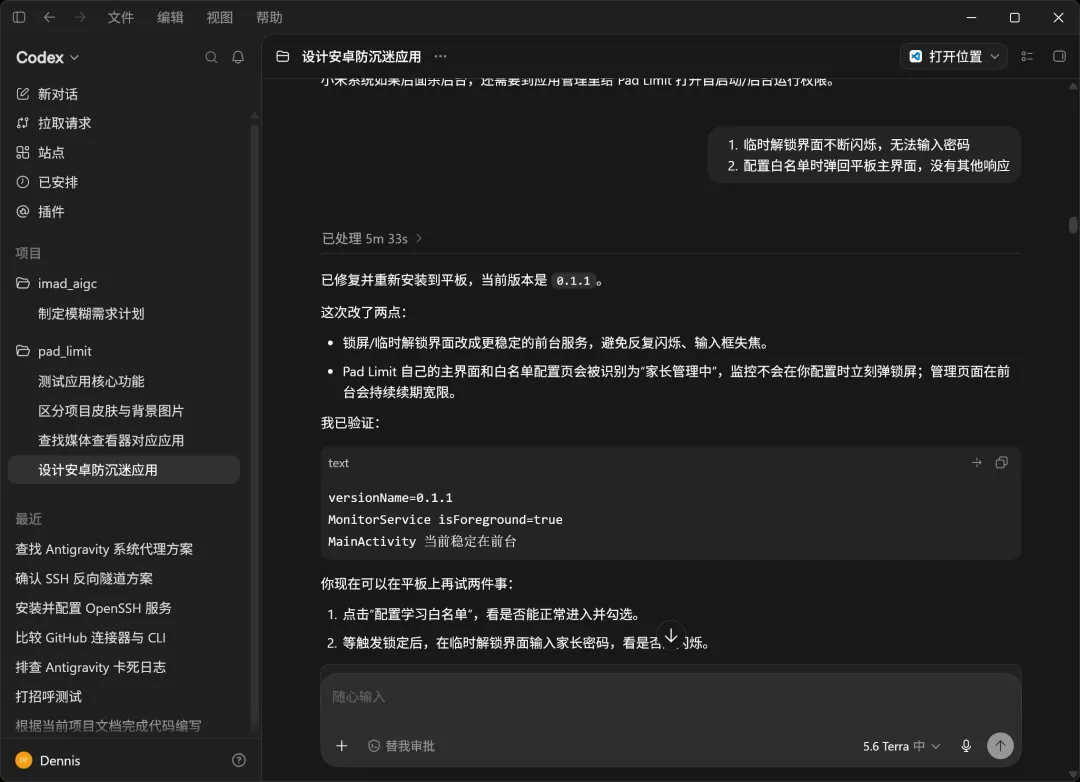Screen dimensions: 1080x782
Task: Open recent chat 查找 Antigravity 系统代理方案
Action: 104,549
